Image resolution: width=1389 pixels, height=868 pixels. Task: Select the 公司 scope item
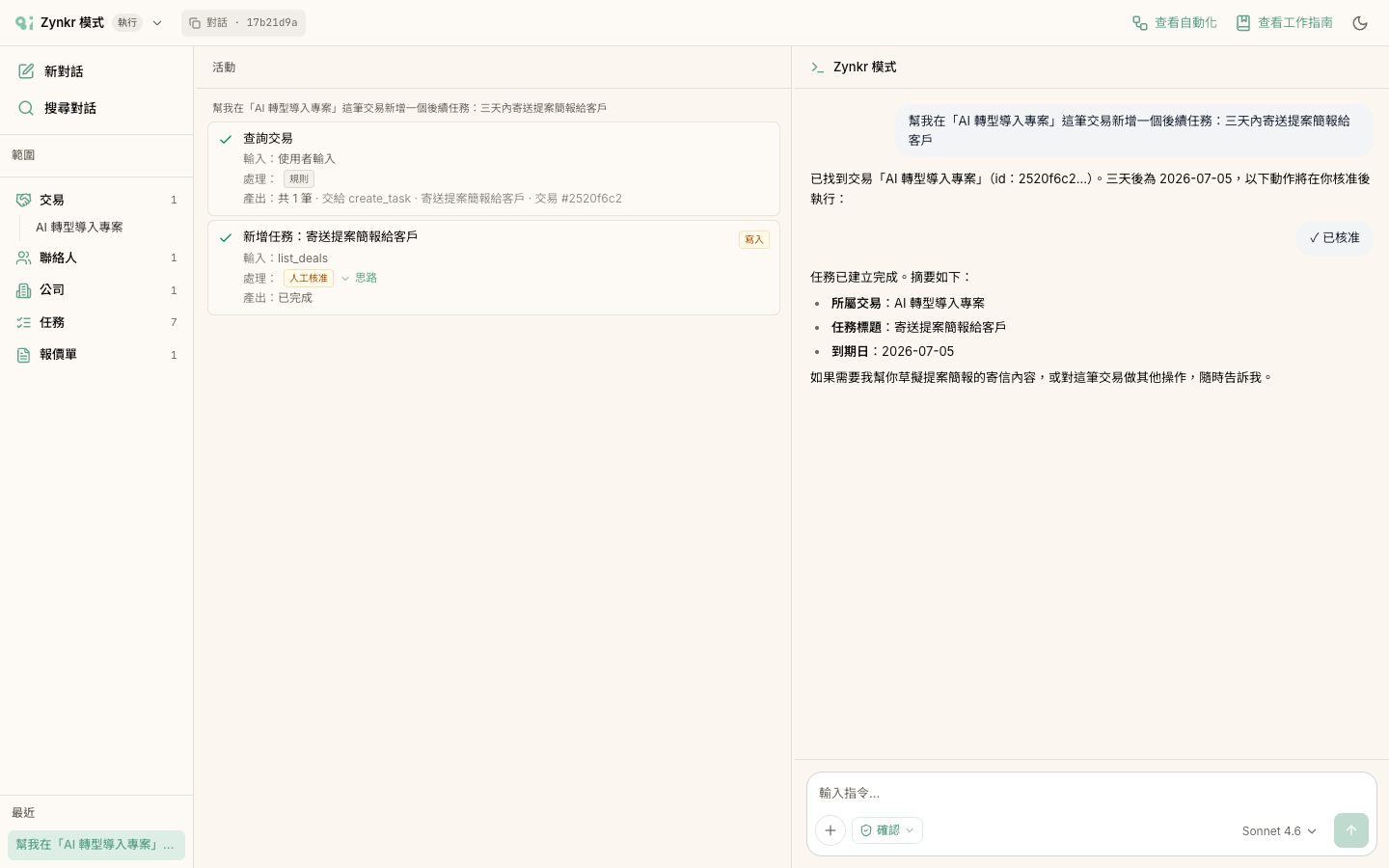tap(96, 290)
